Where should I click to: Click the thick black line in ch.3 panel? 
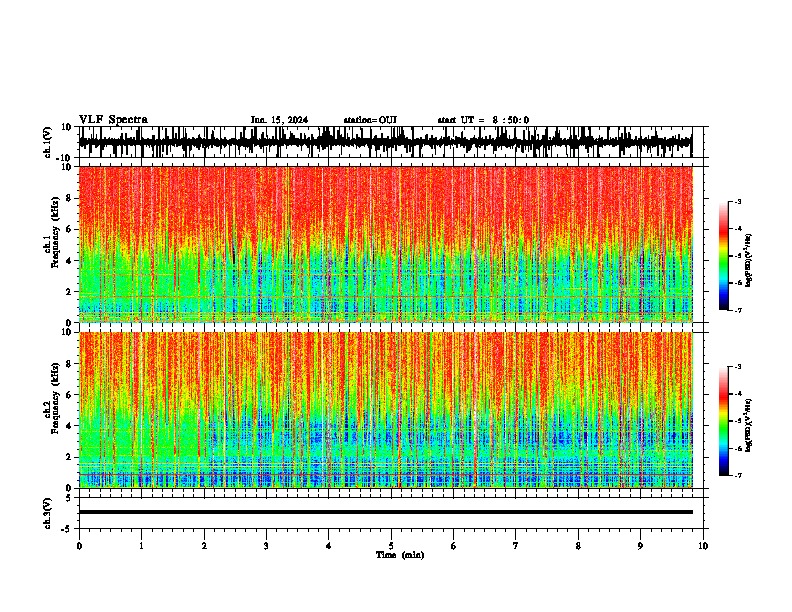tap(385, 512)
